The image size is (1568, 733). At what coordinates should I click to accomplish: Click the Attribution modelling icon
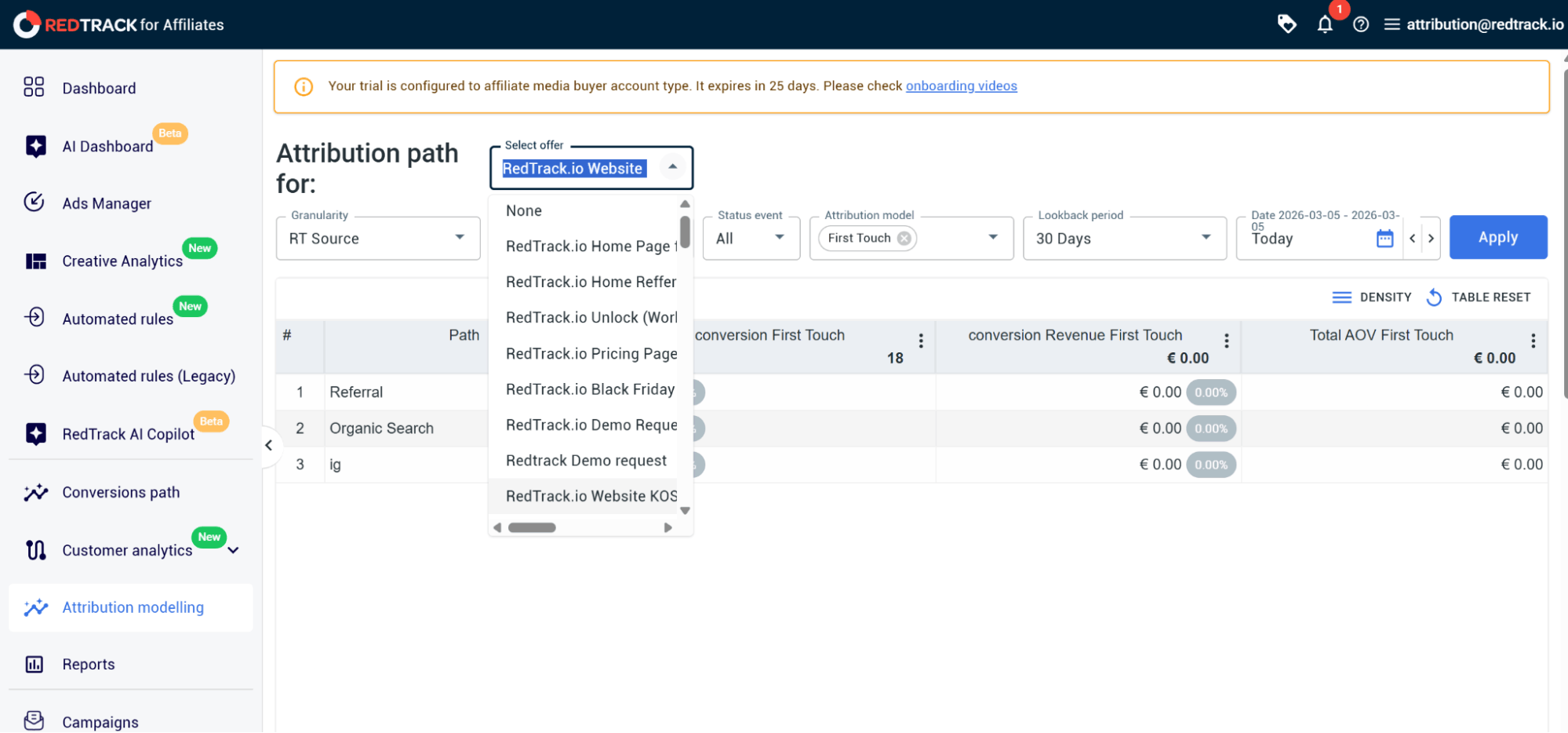pos(35,607)
